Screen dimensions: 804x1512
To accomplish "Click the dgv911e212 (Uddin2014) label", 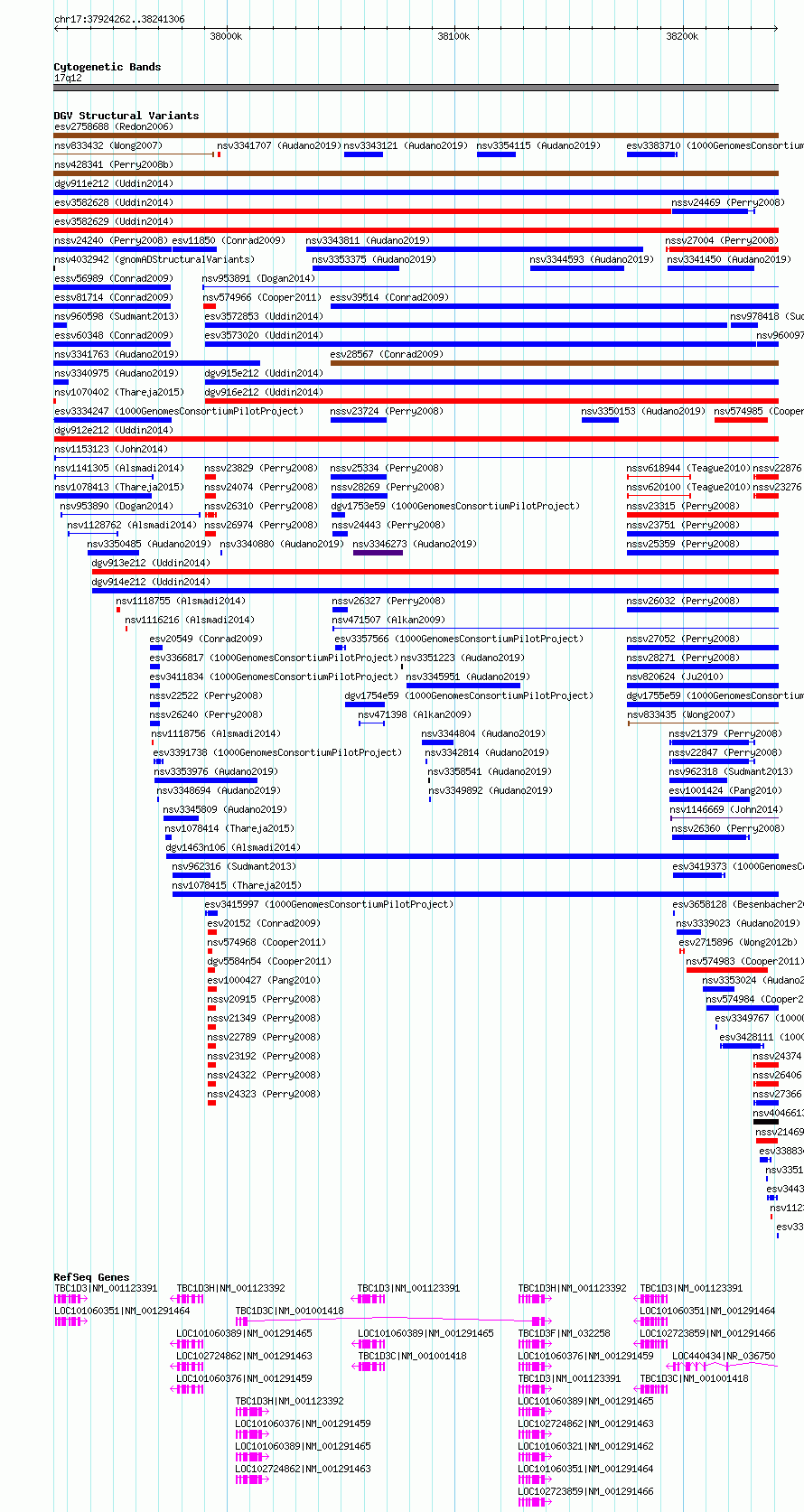I will [x=113, y=183].
